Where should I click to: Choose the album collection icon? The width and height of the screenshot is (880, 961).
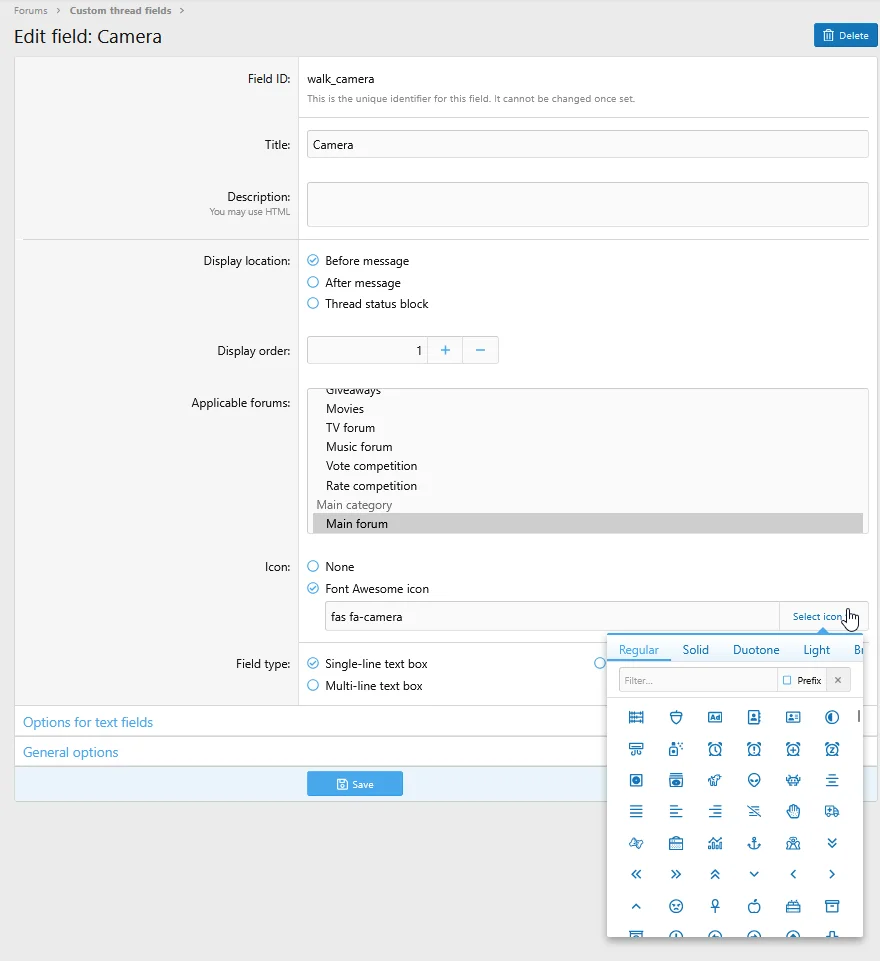coord(676,780)
